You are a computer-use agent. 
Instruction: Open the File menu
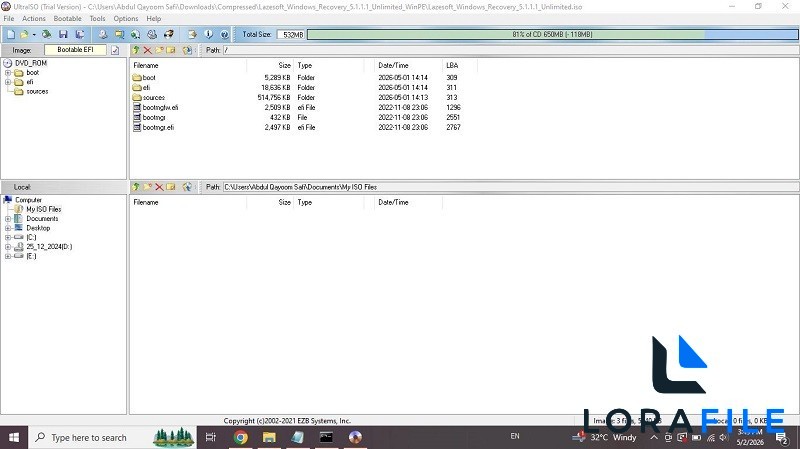[x=9, y=18]
